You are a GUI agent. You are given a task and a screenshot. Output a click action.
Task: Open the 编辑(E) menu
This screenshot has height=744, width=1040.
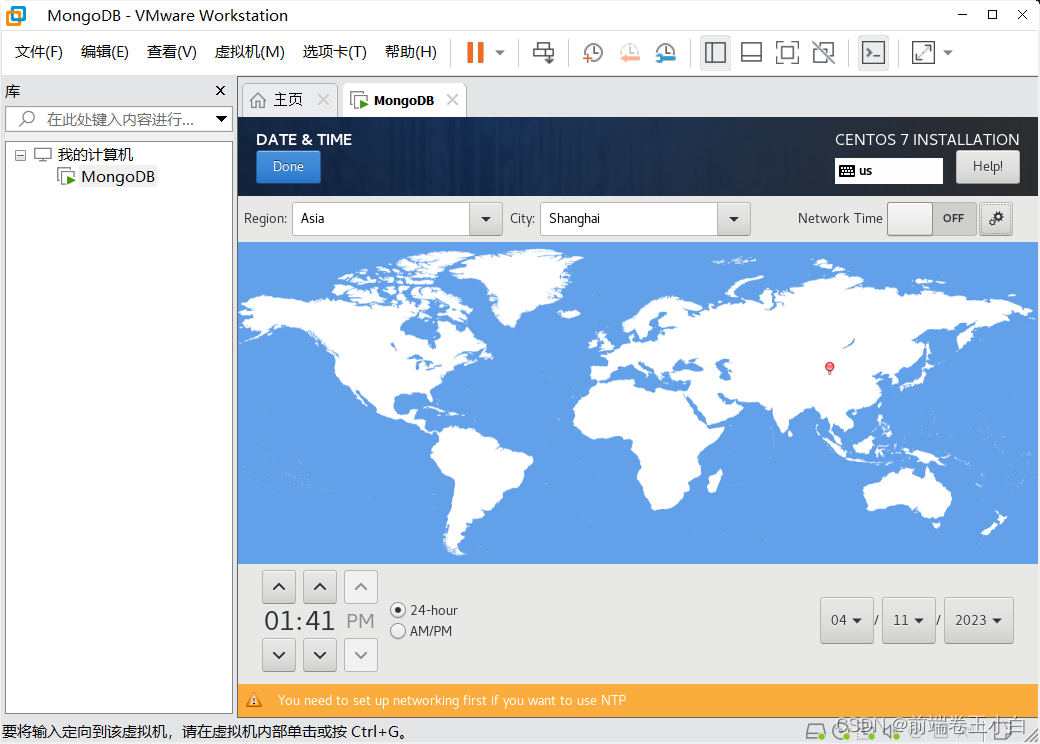click(x=104, y=52)
